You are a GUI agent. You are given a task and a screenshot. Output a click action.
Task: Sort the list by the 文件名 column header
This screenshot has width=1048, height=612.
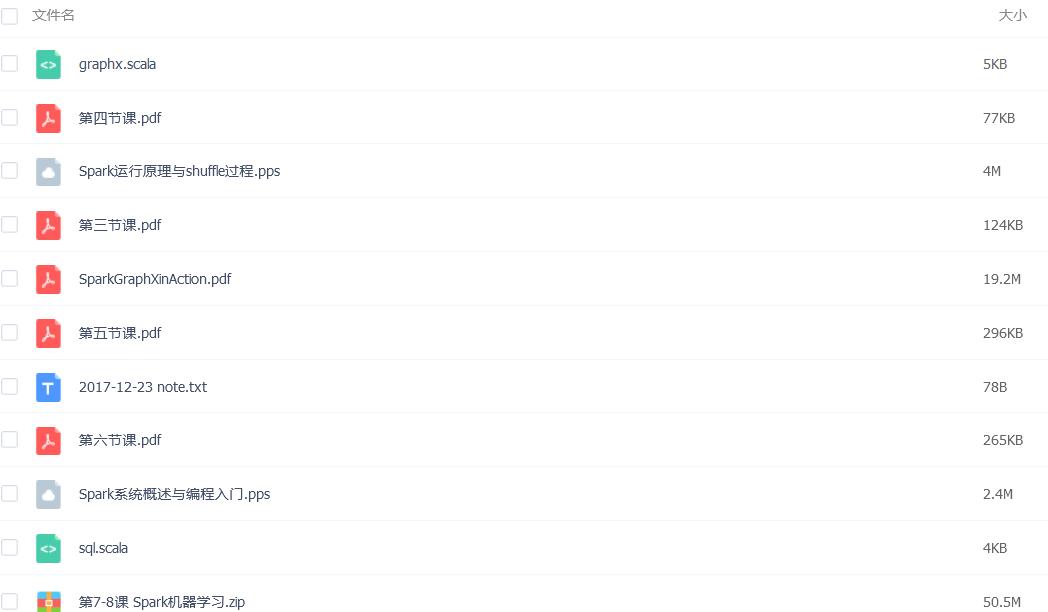(53, 15)
